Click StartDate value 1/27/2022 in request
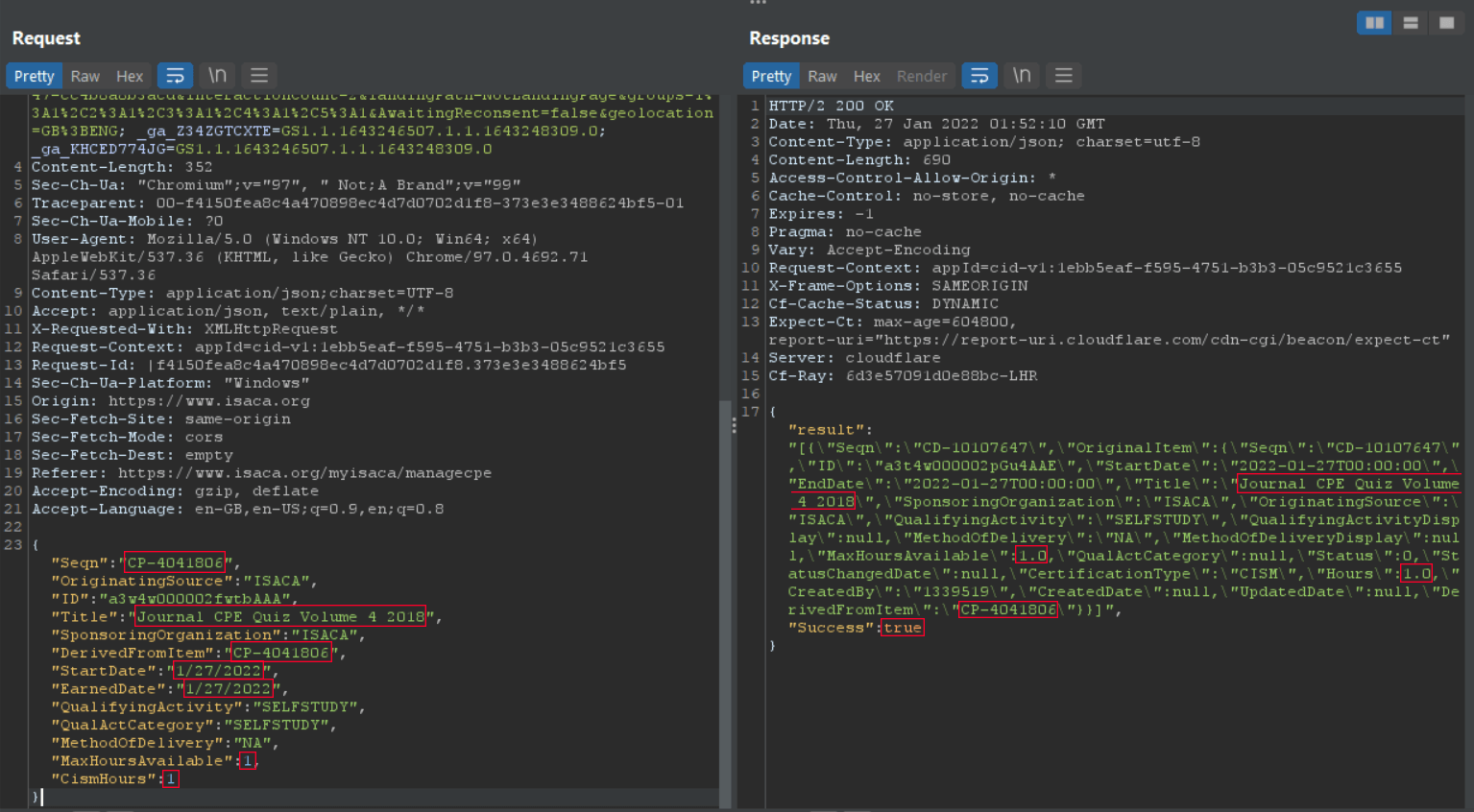This screenshot has width=1474, height=812. click(218, 671)
